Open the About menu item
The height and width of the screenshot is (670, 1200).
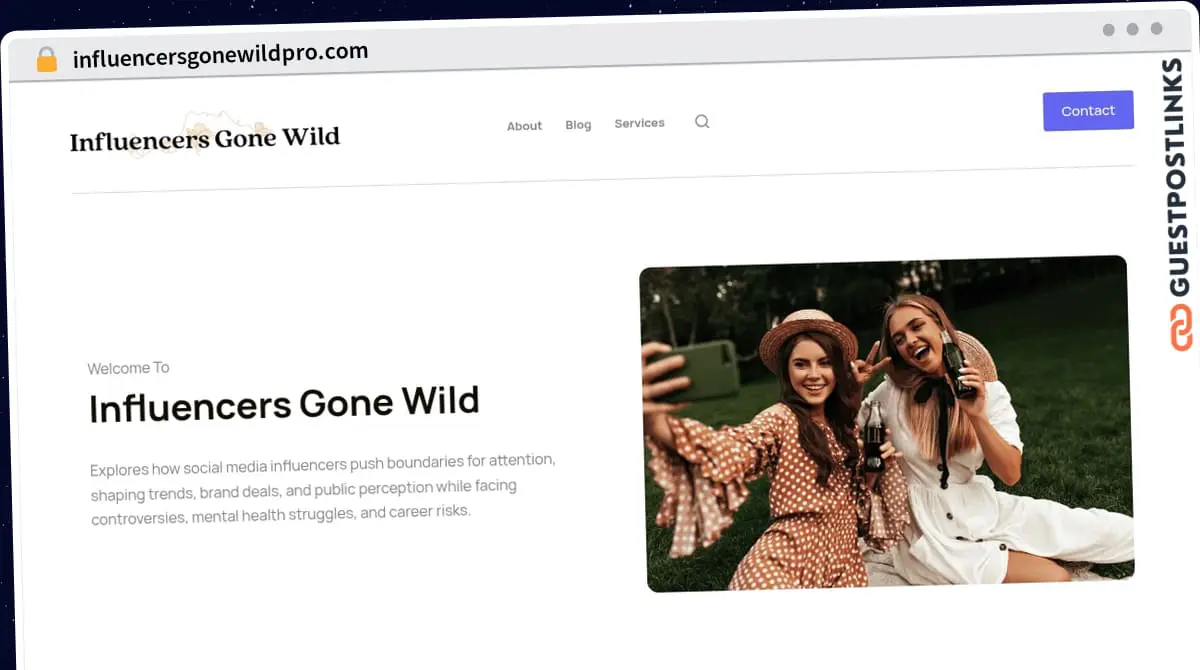click(x=524, y=126)
